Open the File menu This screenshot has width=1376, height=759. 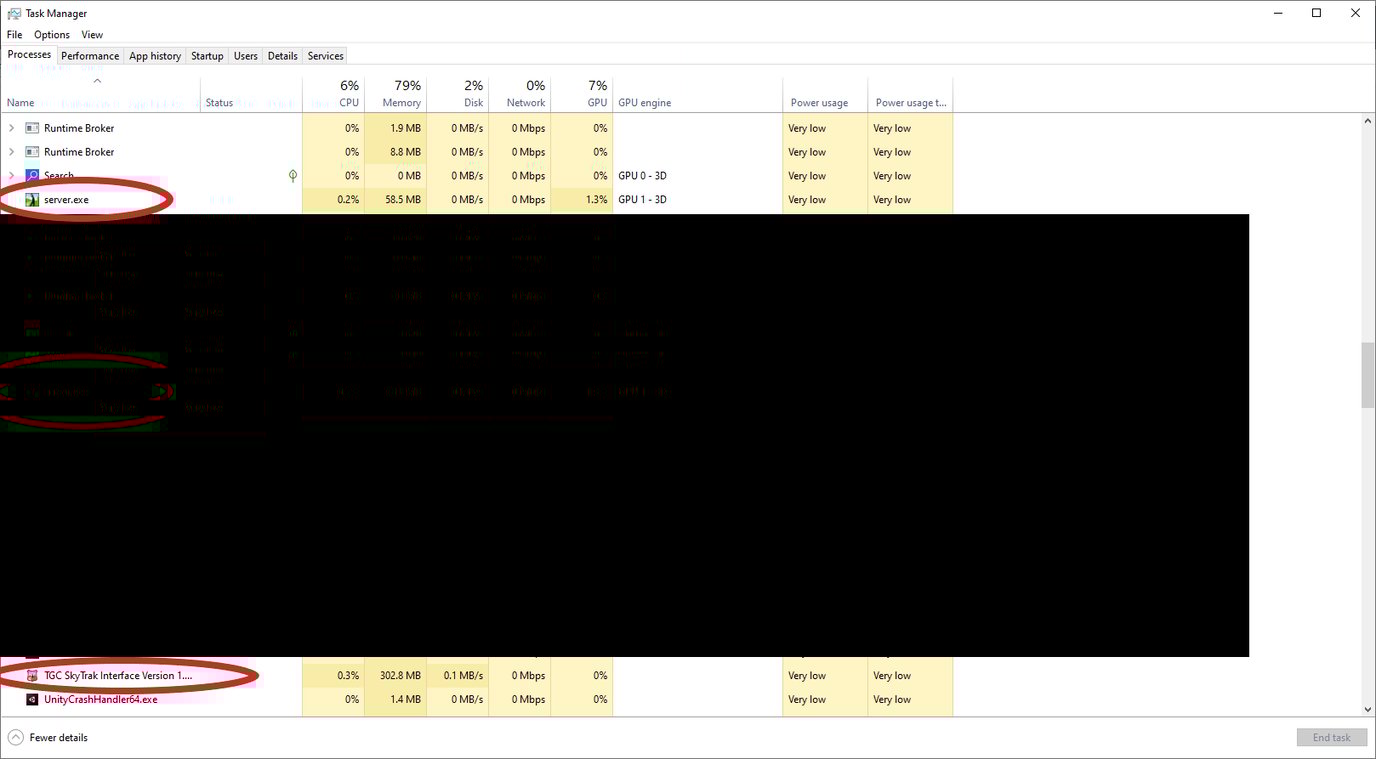click(14, 33)
